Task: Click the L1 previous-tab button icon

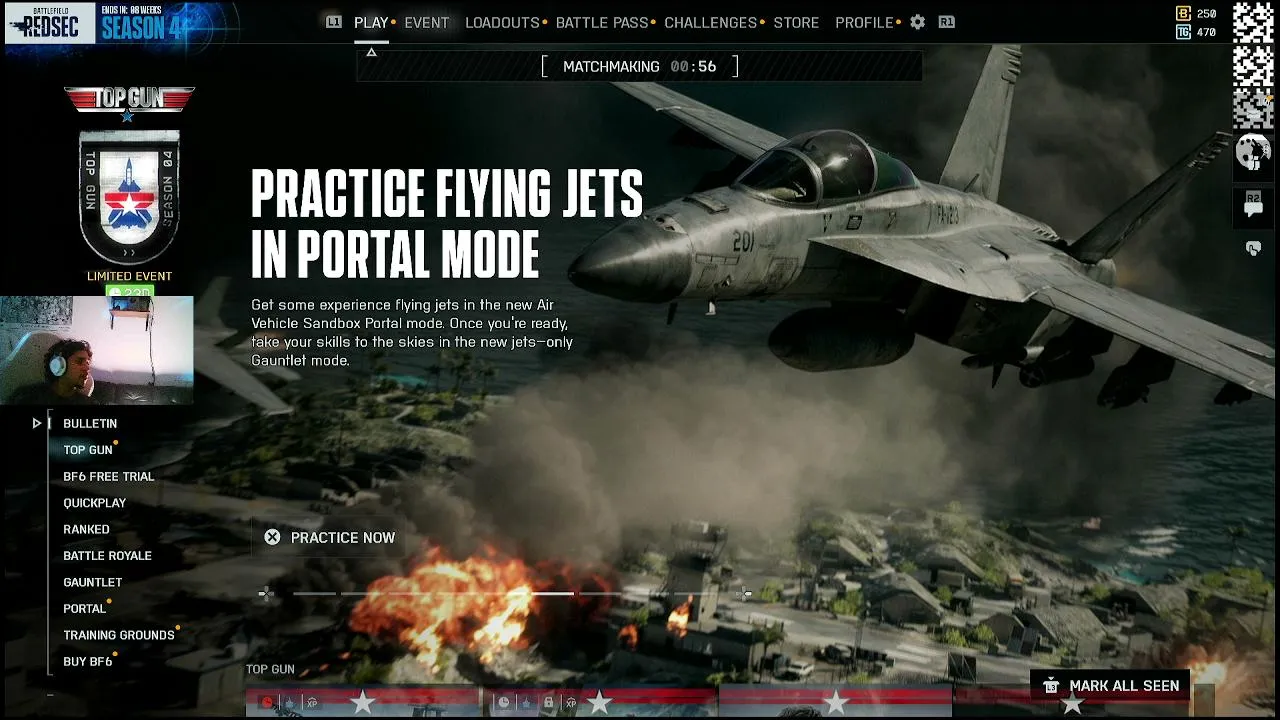Action: [334, 22]
